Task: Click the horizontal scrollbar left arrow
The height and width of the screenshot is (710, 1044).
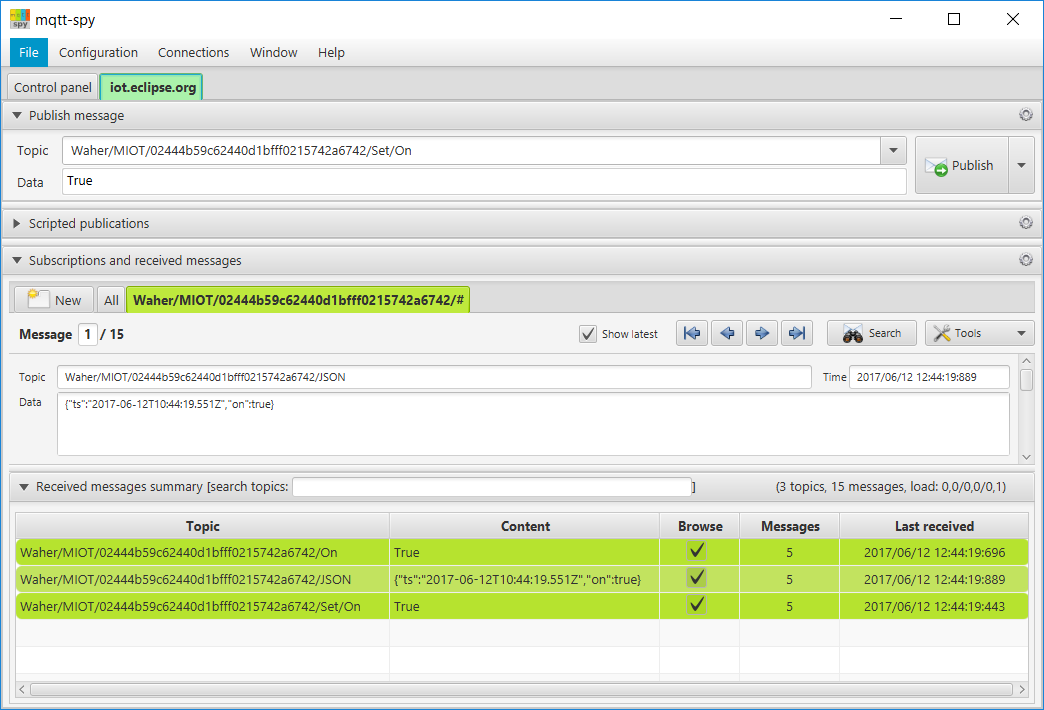Action: click(22, 689)
